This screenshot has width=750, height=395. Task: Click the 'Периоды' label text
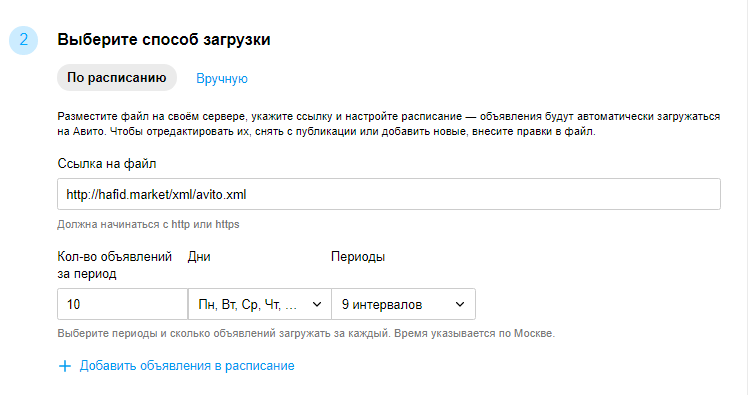pyautogui.click(x=358, y=257)
